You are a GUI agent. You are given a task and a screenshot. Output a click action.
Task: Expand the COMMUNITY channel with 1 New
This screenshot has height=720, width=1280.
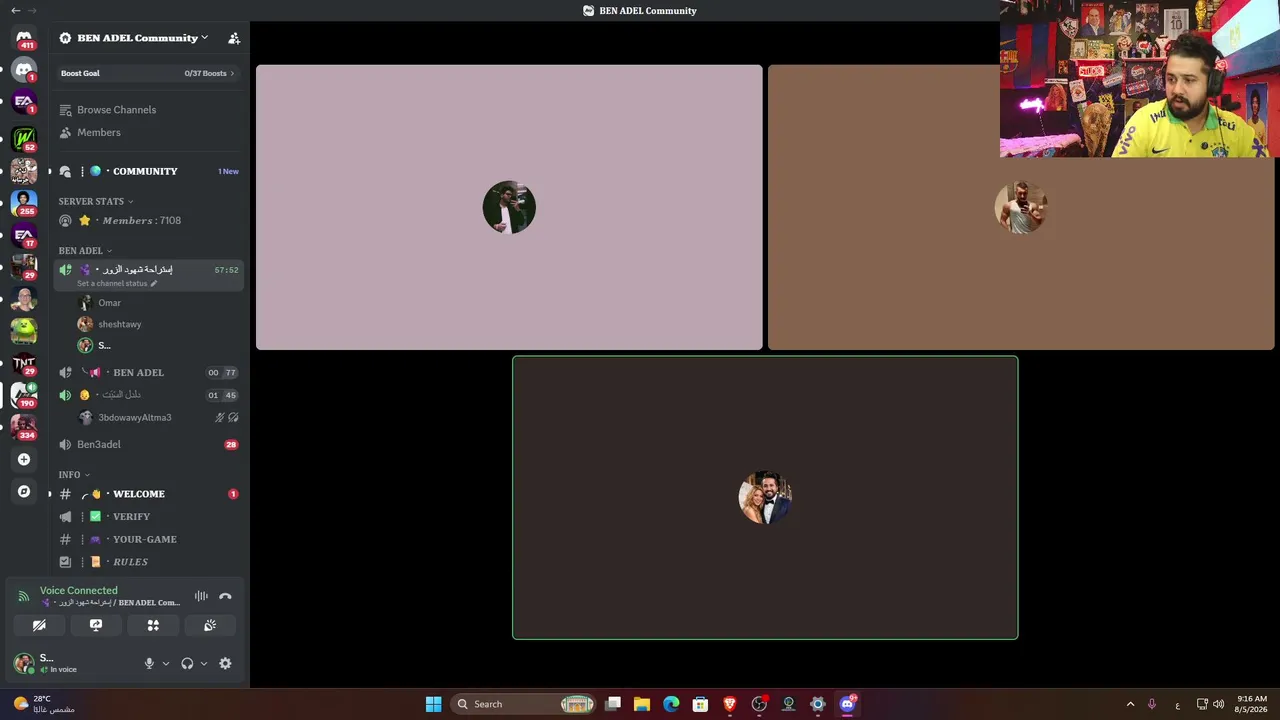pyautogui.click(x=148, y=171)
